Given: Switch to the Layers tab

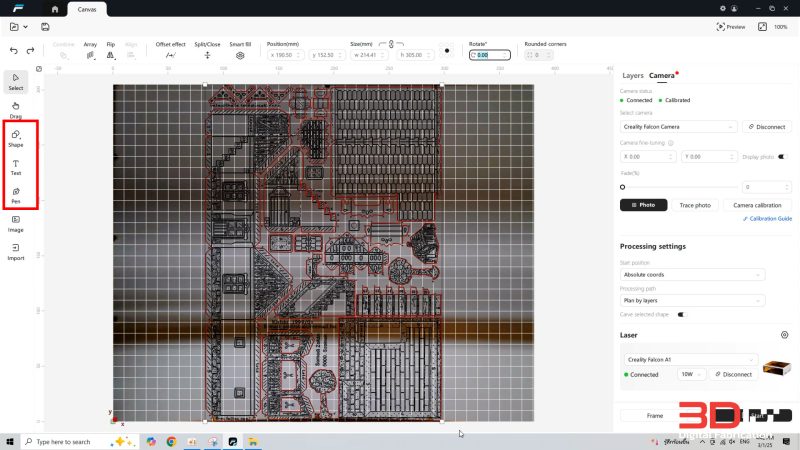Looking at the screenshot, I should pyautogui.click(x=633, y=76).
